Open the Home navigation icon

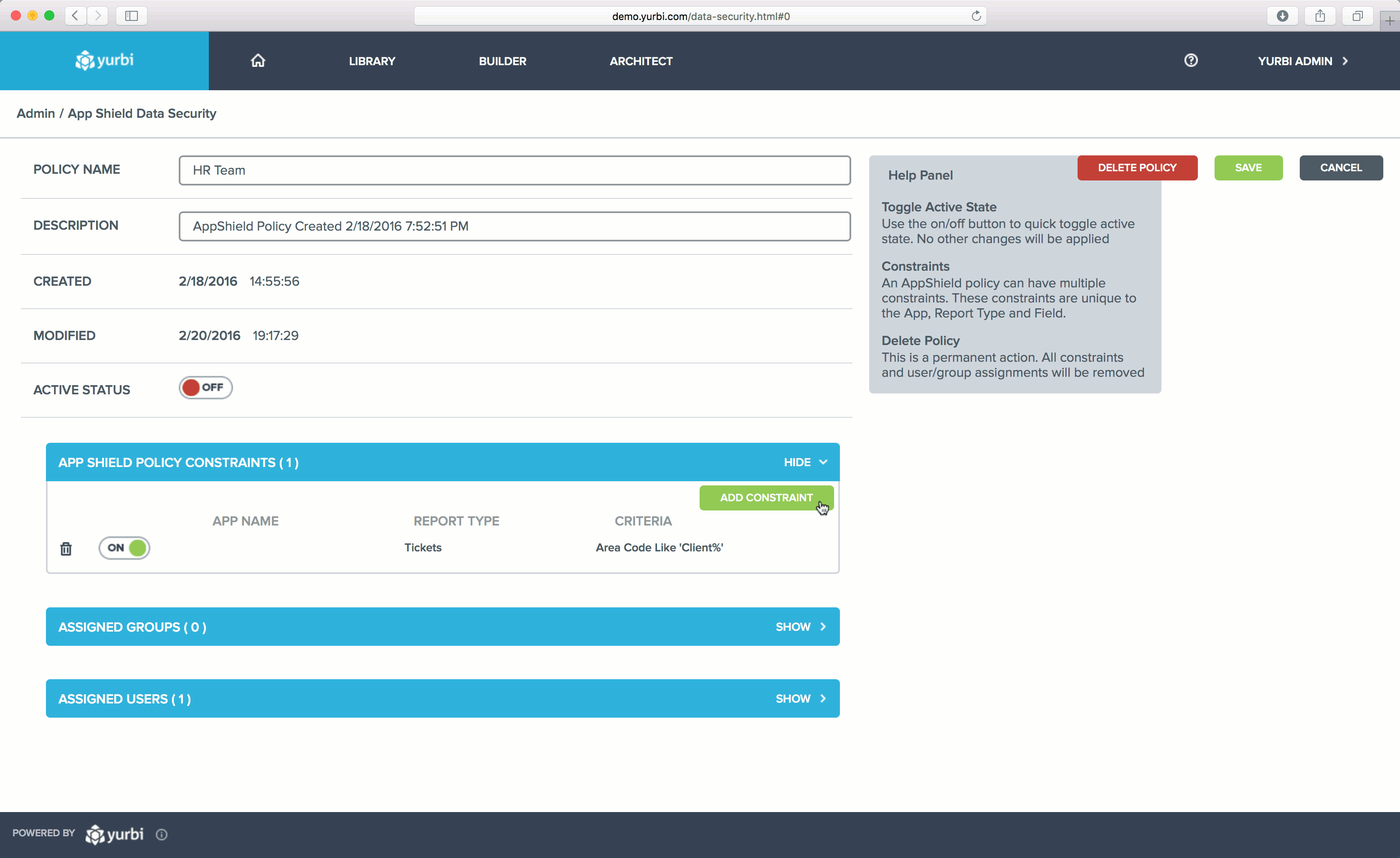[257, 60]
